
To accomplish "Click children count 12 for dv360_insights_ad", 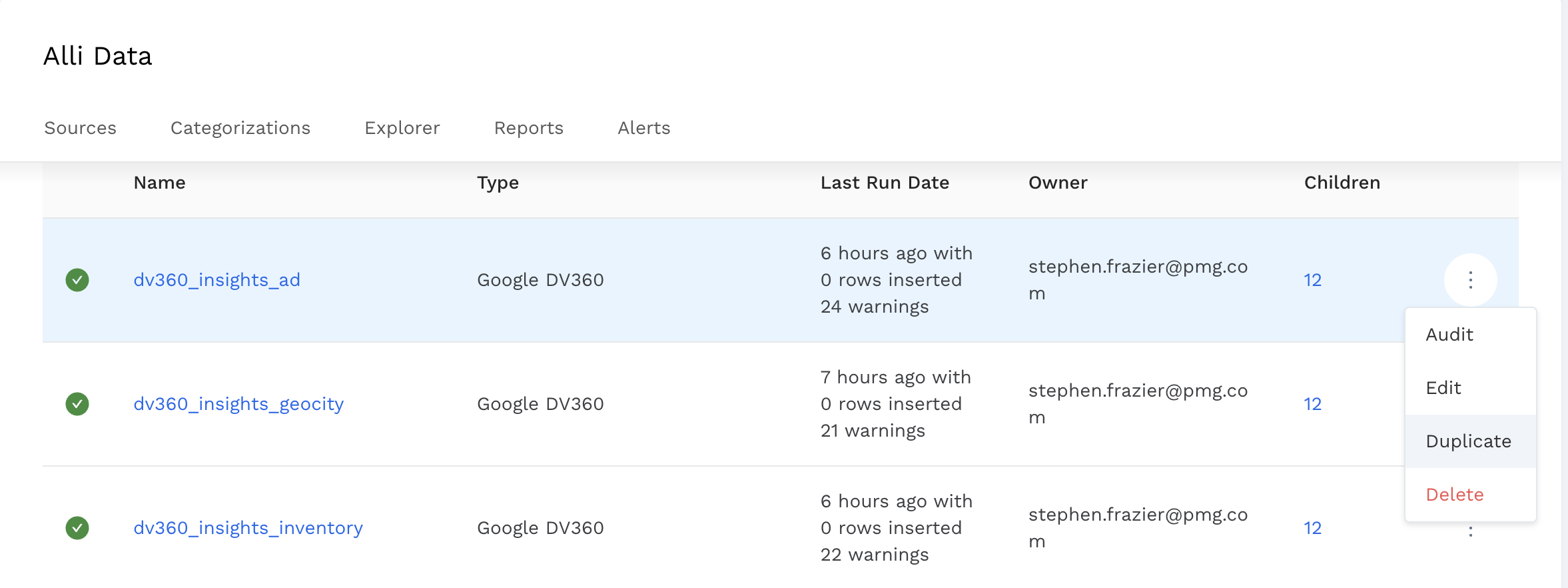I will [x=1312, y=280].
